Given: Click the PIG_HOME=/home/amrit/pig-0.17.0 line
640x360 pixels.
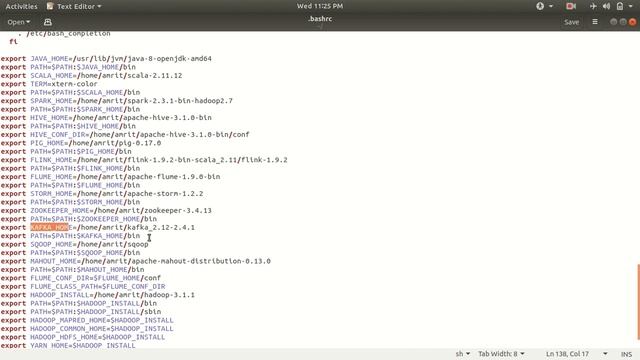Looking at the screenshot, I should pyautogui.click(x=81, y=143).
